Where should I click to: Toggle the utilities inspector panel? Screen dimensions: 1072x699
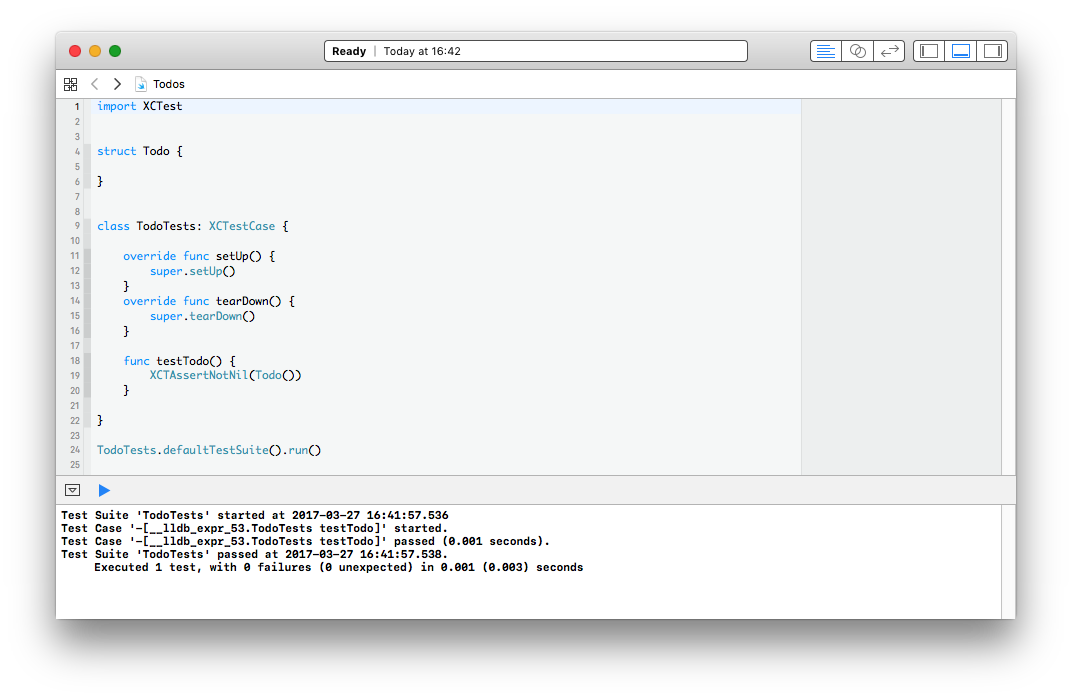(992, 51)
